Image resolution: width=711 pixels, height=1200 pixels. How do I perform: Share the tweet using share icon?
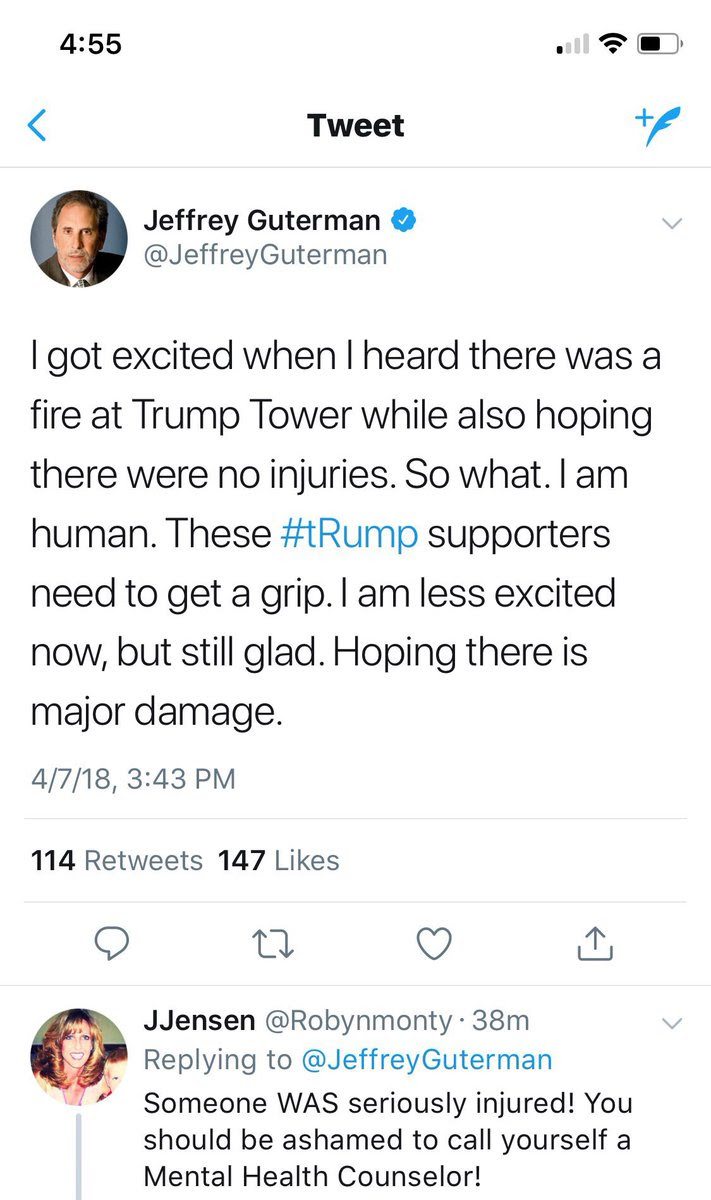point(594,942)
